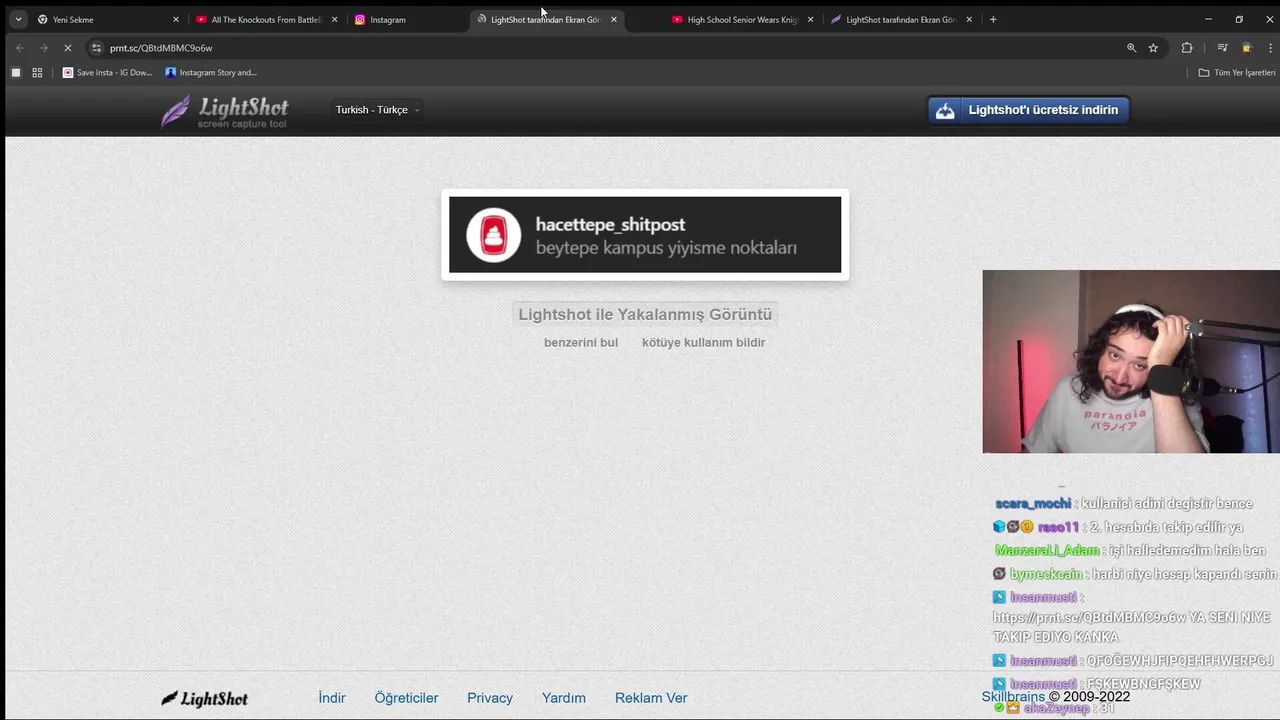Screen dimensions: 1280x720
Task: Click the first bookmarks bar square icon
Action: pos(16,72)
